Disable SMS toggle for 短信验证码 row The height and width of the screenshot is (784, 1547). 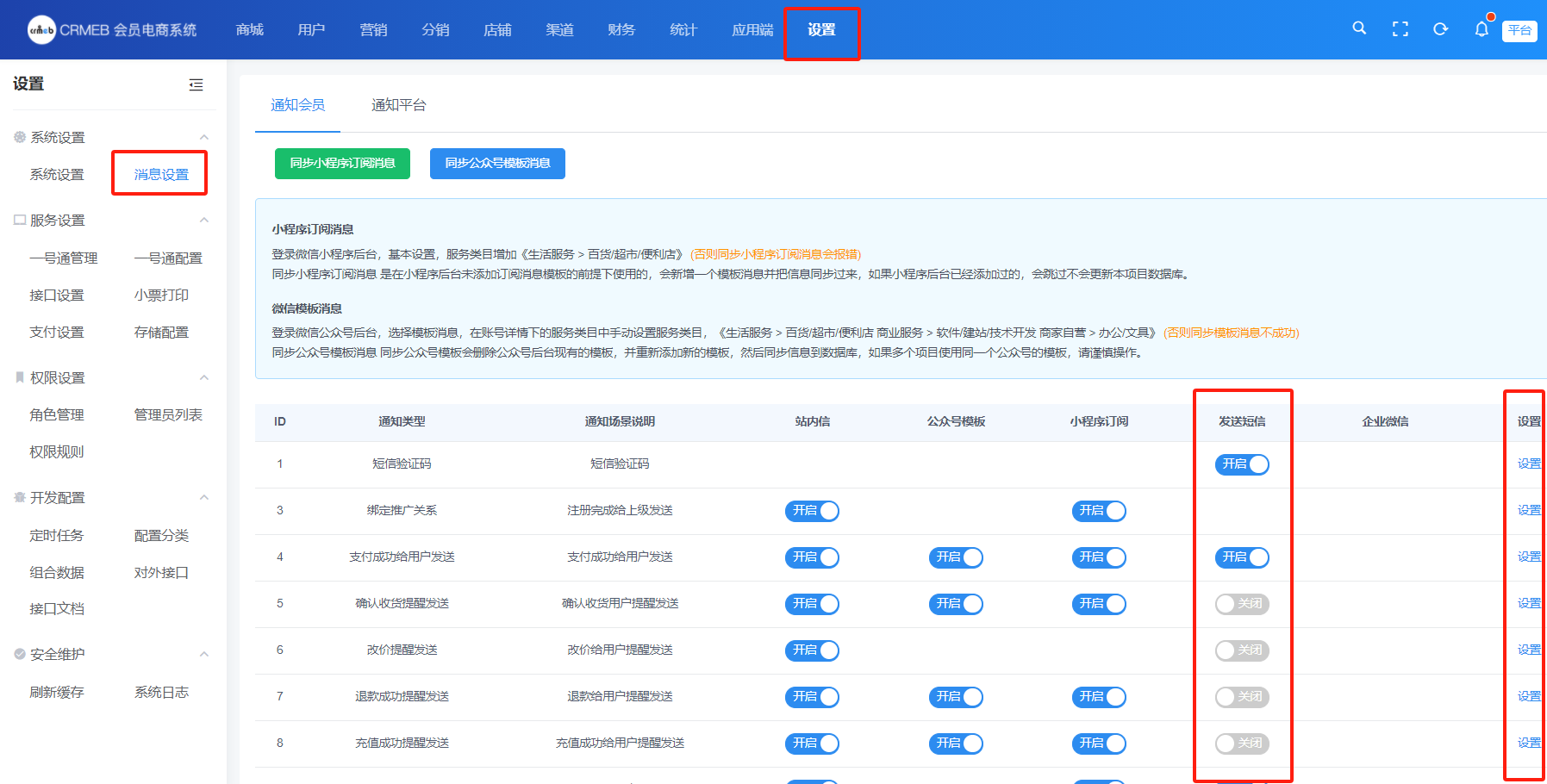click(1242, 464)
